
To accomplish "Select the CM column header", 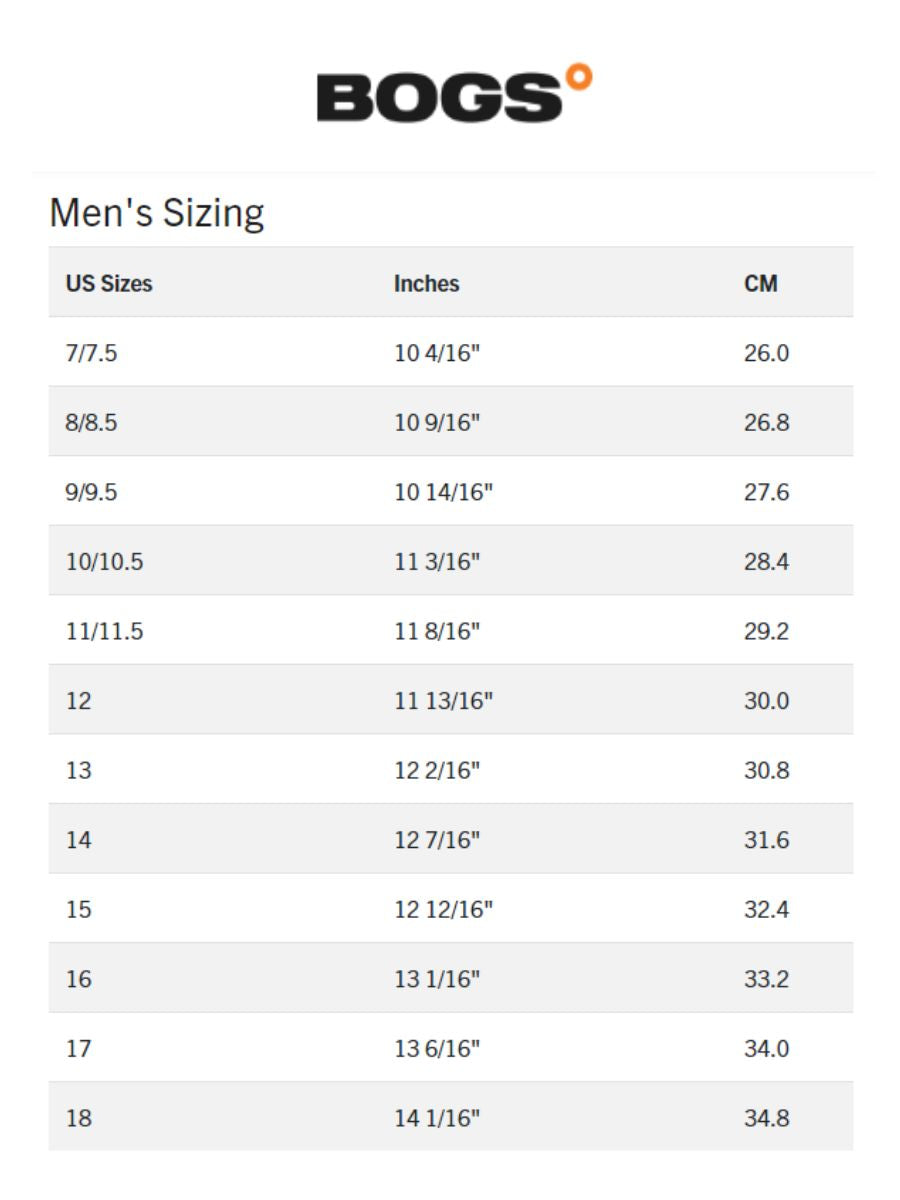I will point(760,284).
